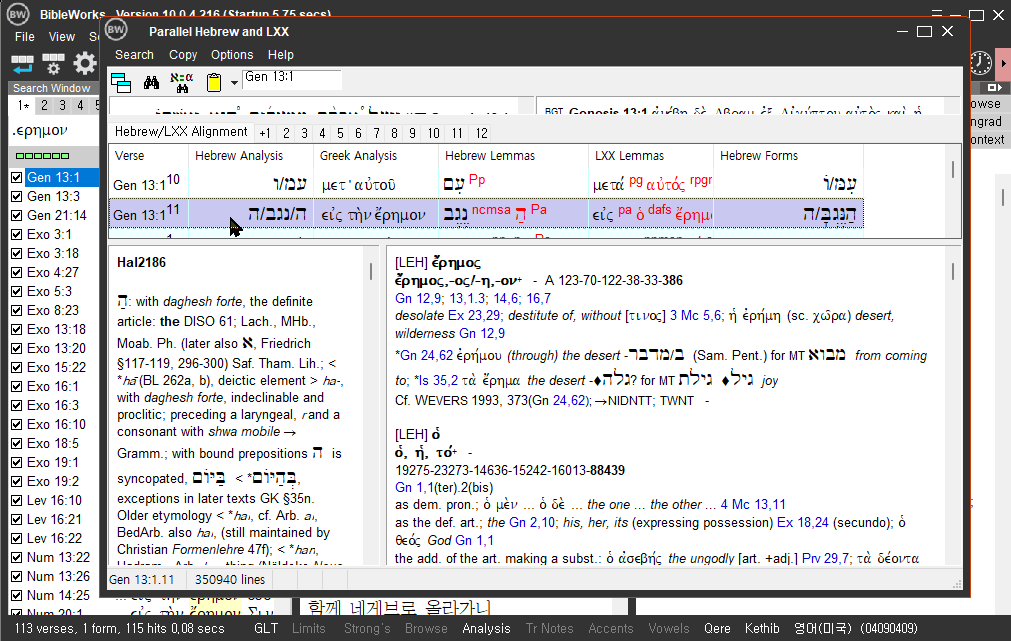Open the Gn 24,62 reference link
Image resolution: width=1011 pixels, height=641 pixels.
click(426, 355)
